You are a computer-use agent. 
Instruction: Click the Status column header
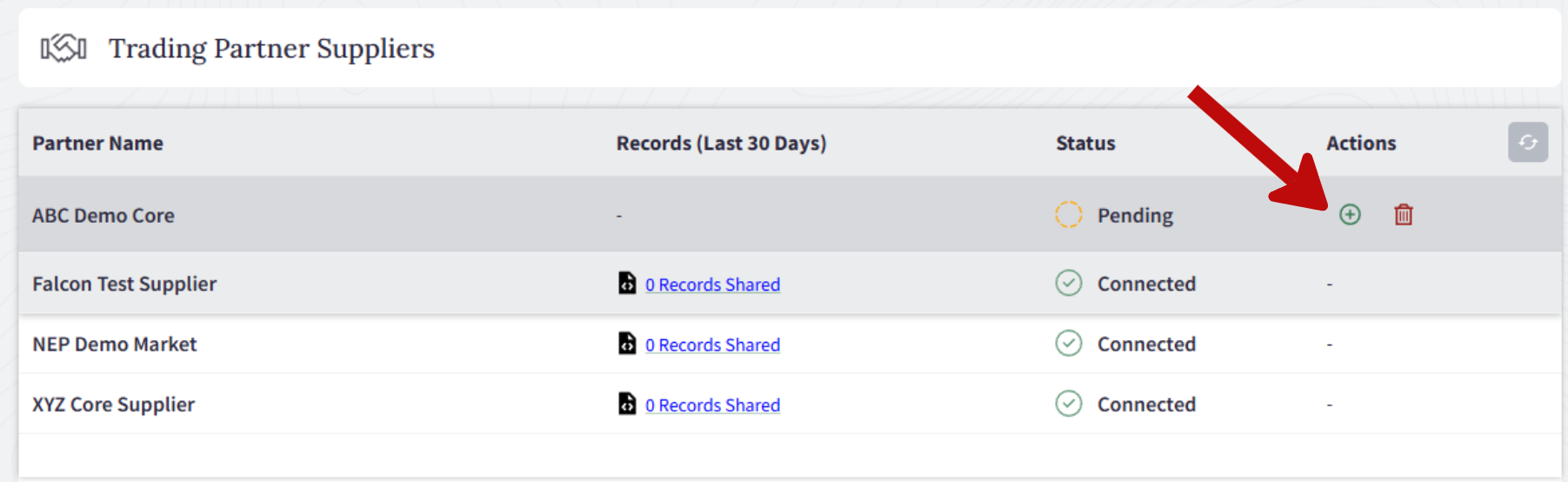coord(1085,143)
